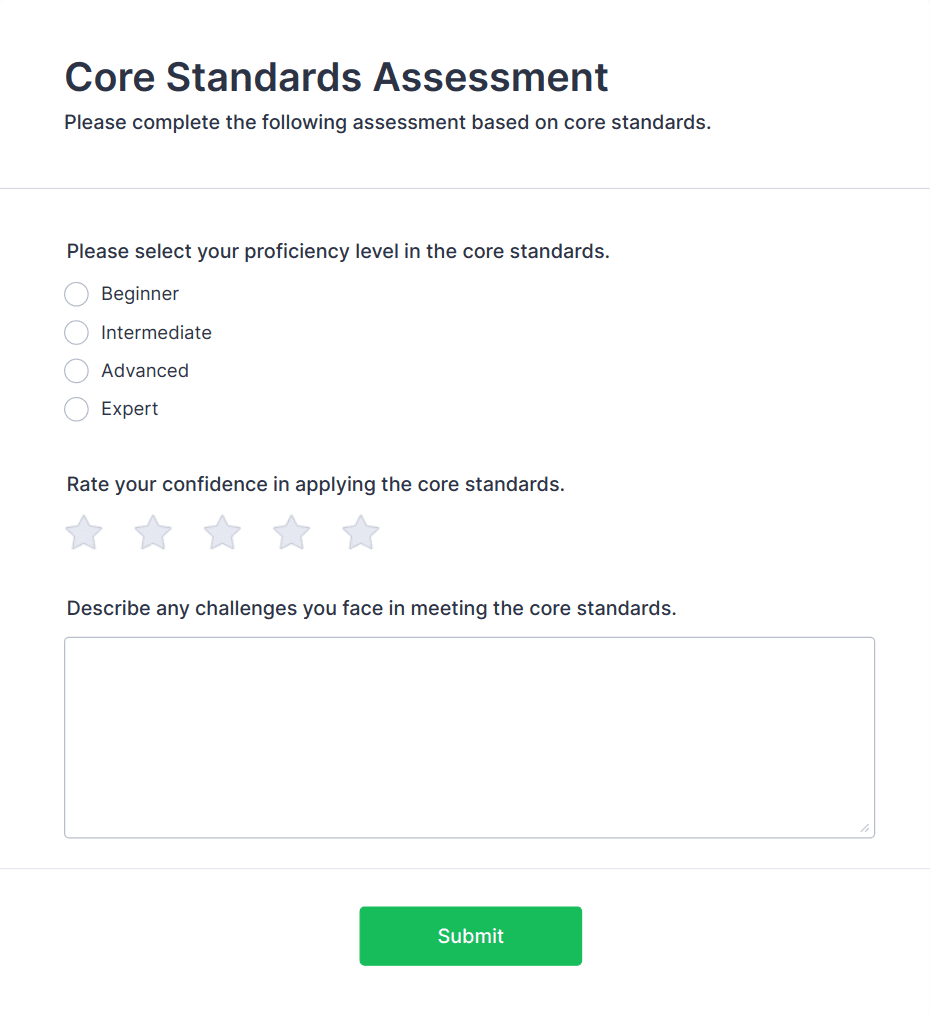
Task: Select the Beginner radio button
Action: [x=76, y=294]
